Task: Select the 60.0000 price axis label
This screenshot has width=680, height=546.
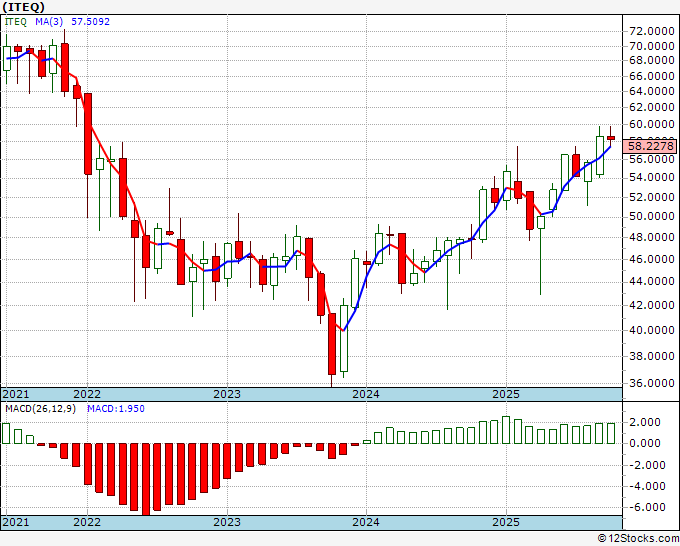Action: 652,124
